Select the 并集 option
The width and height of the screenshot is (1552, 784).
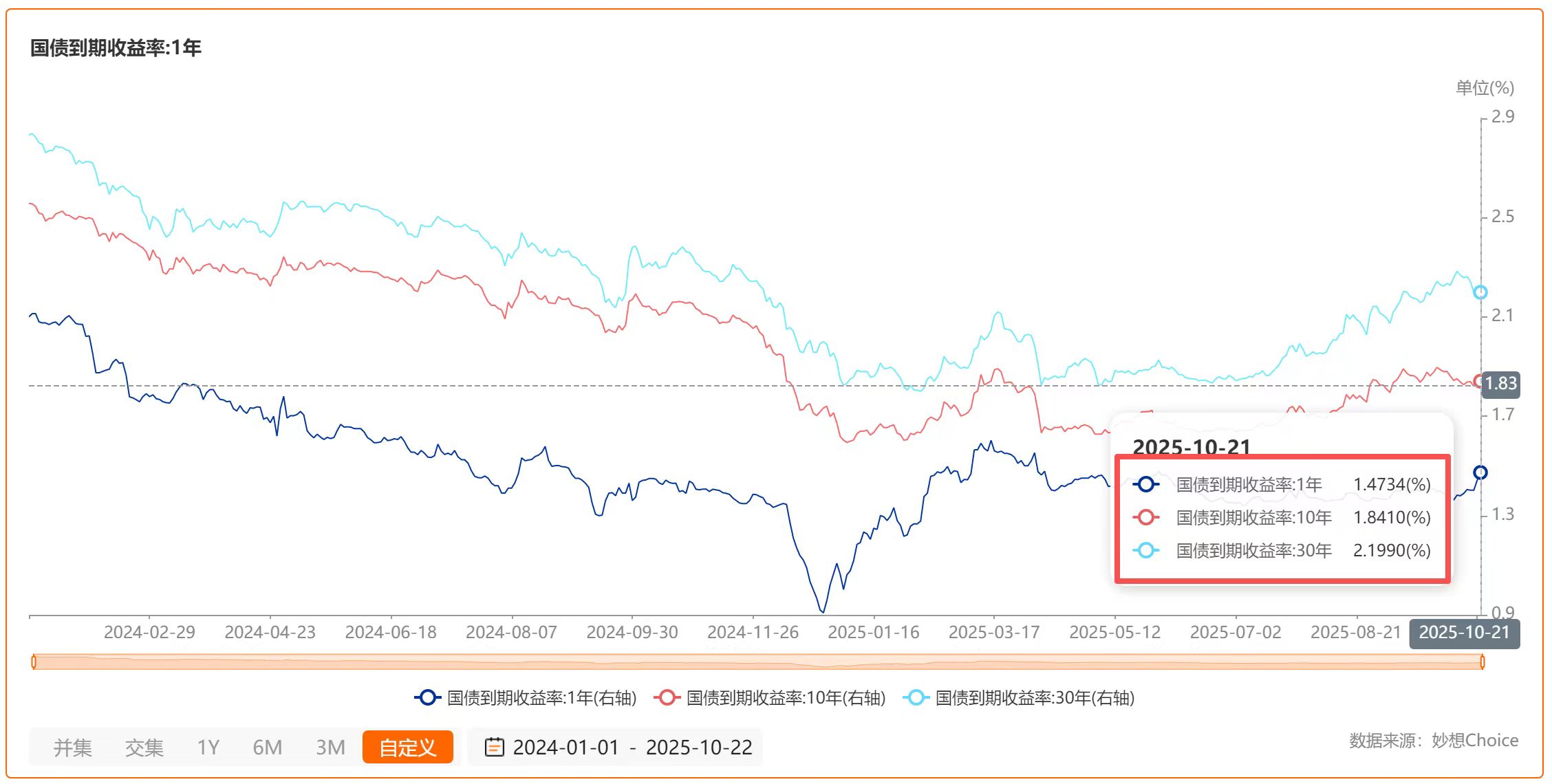(72, 748)
